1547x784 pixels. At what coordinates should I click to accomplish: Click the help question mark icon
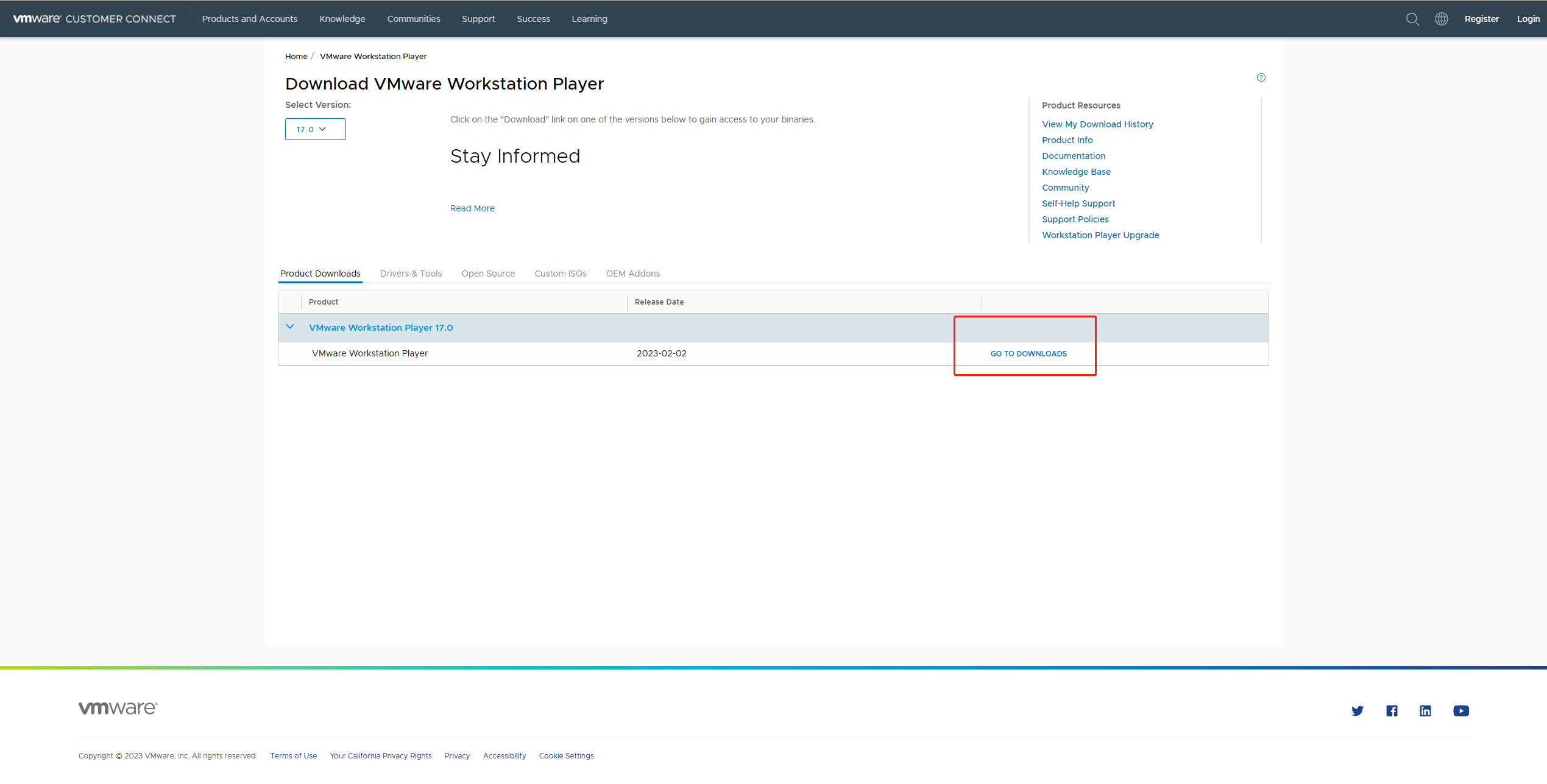(1261, 77)
